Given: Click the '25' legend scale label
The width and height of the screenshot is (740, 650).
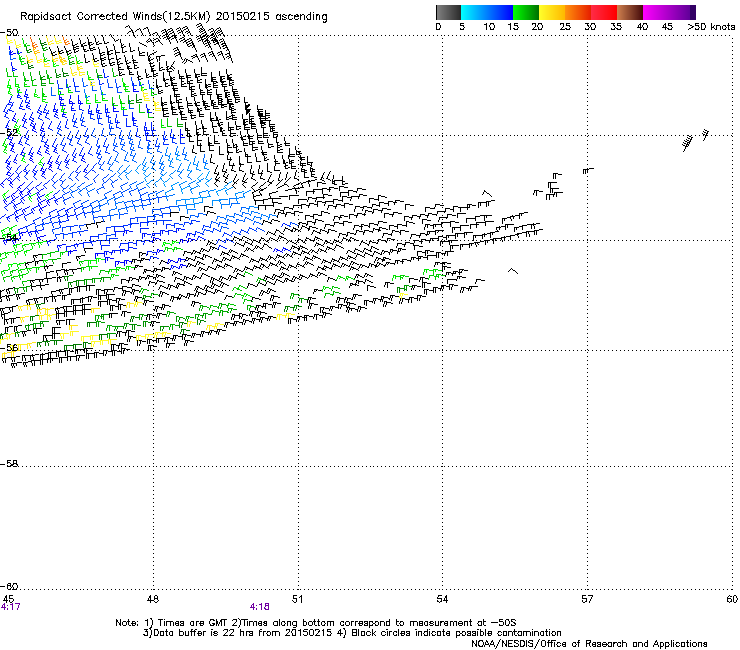Looking at the screenshot, I should (565, 27).
